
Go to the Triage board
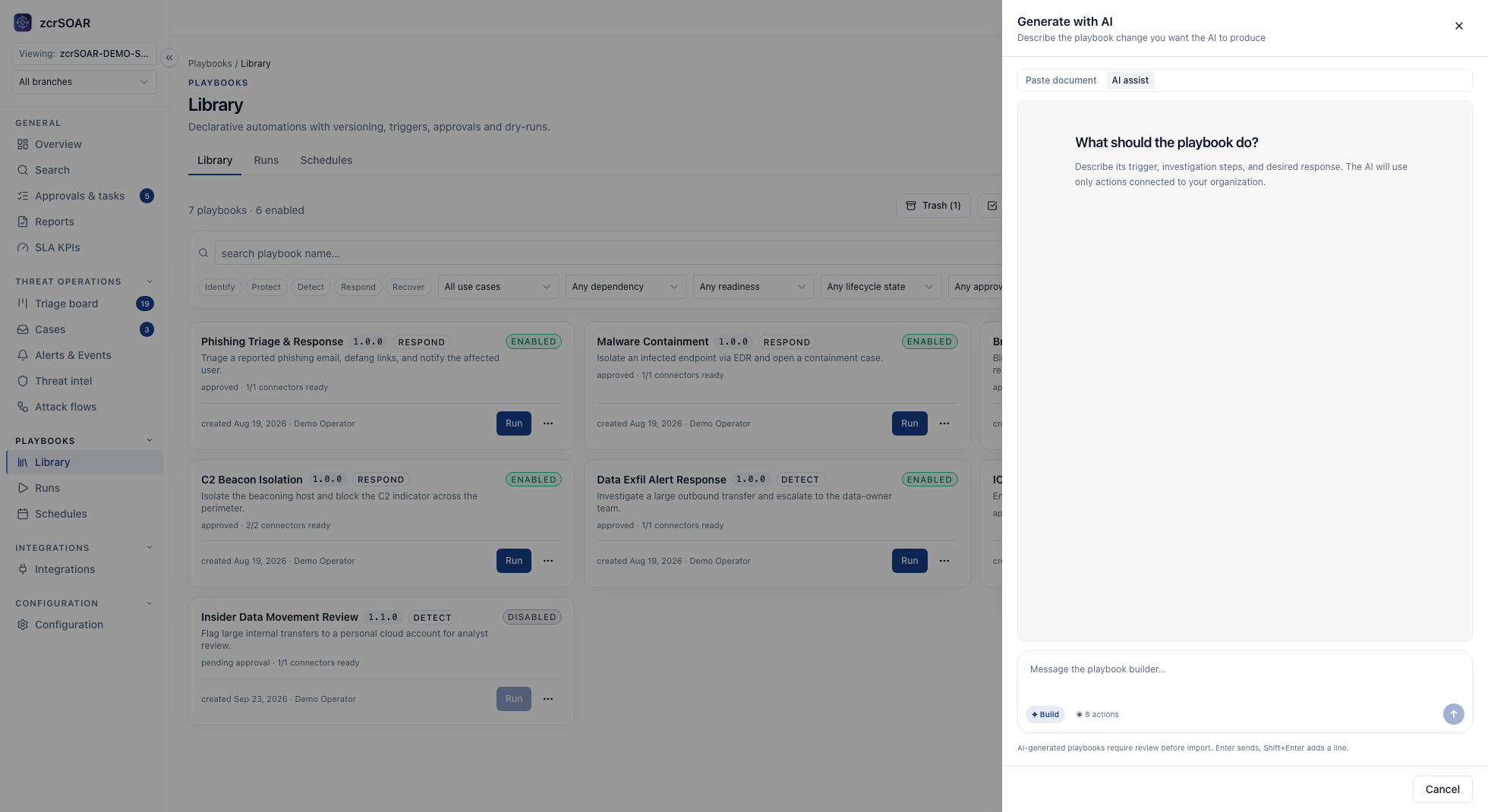tap(84, 304)
